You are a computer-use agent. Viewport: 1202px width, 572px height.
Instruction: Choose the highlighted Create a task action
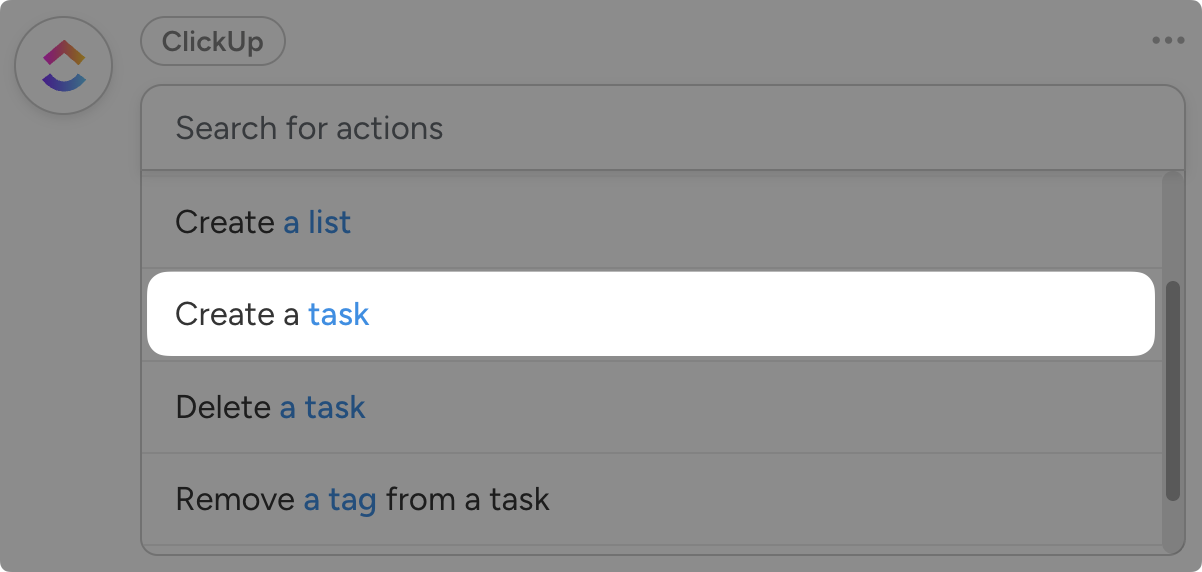[x=650, y=314]
